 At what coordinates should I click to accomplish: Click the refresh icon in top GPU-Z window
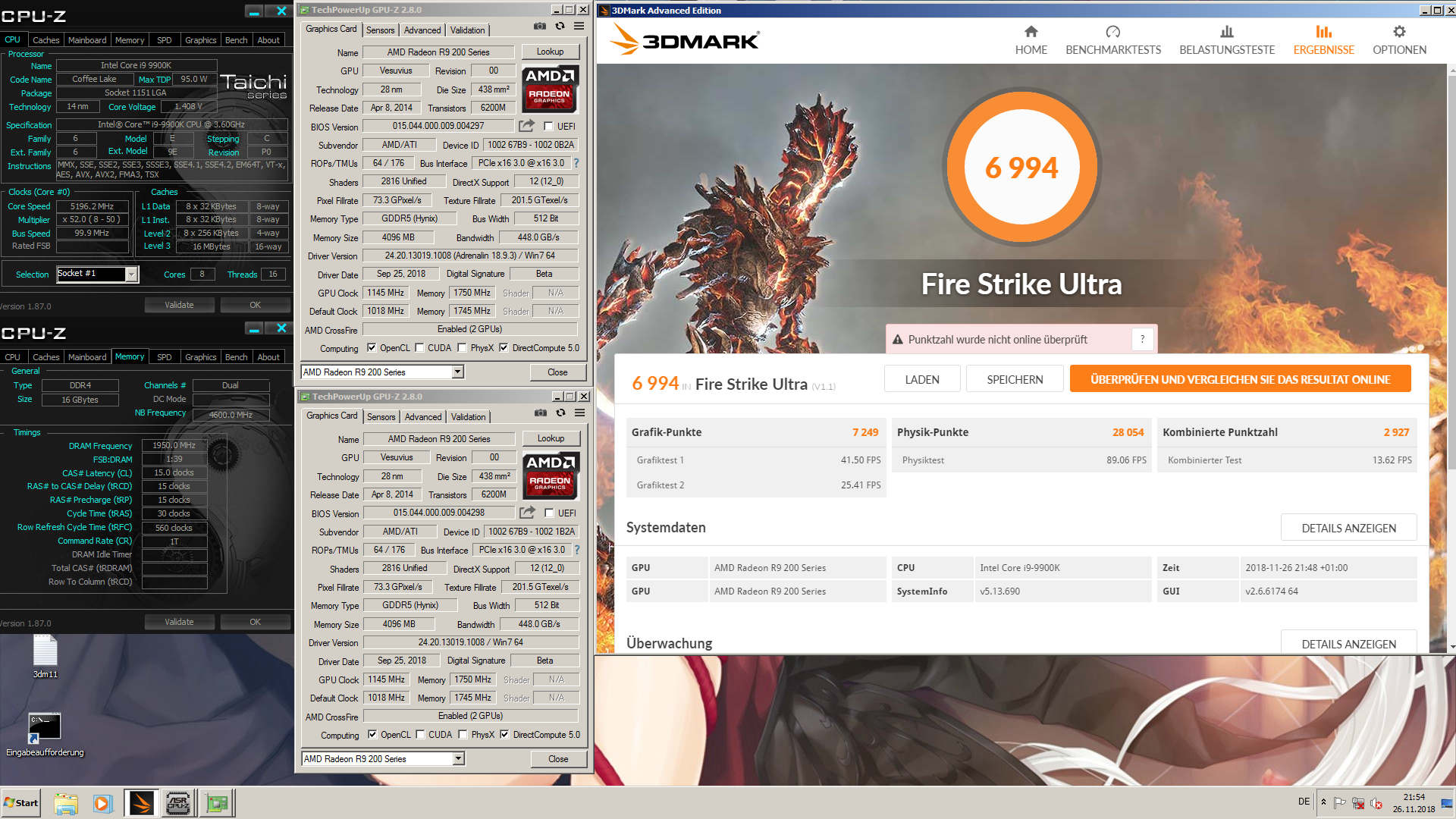[560, 26]
